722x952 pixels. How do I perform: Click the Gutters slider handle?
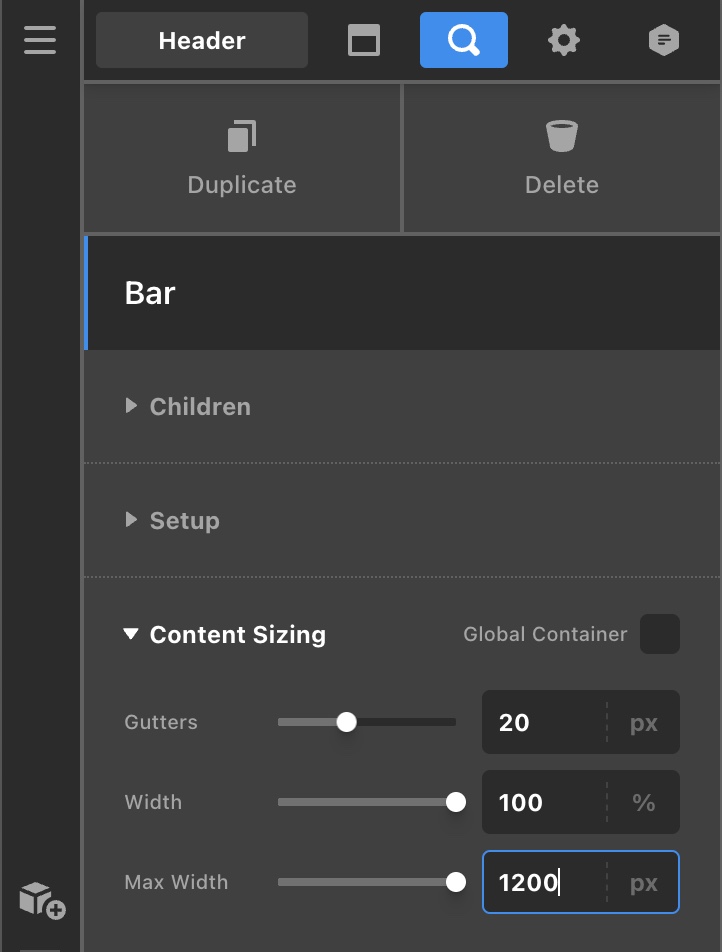pyautogui.click(x=347, y=722)
